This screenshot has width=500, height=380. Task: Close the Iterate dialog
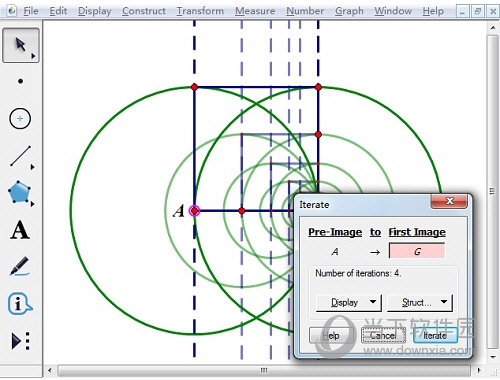(450, 201)
